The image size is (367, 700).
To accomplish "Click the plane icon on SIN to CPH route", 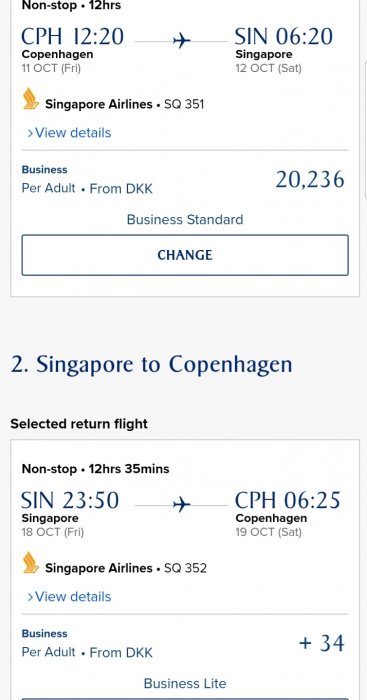I will point(182,505).
